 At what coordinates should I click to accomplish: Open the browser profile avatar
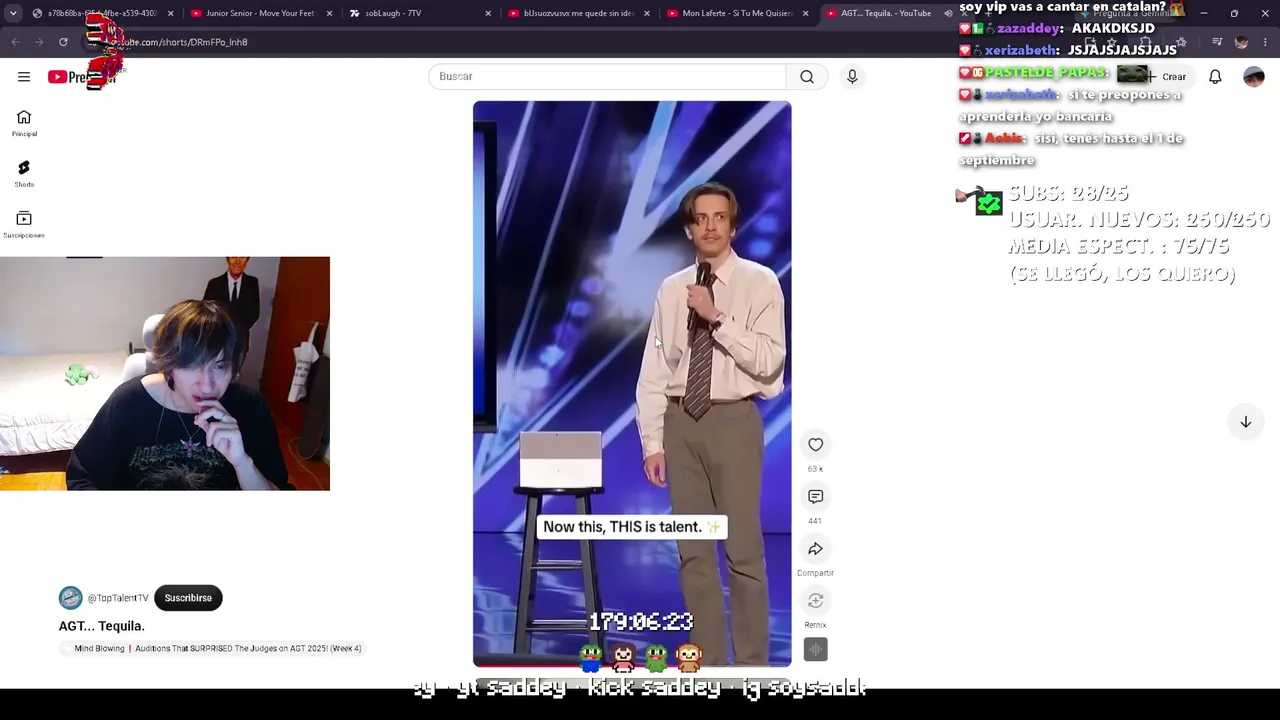(x=1242, y=42)
